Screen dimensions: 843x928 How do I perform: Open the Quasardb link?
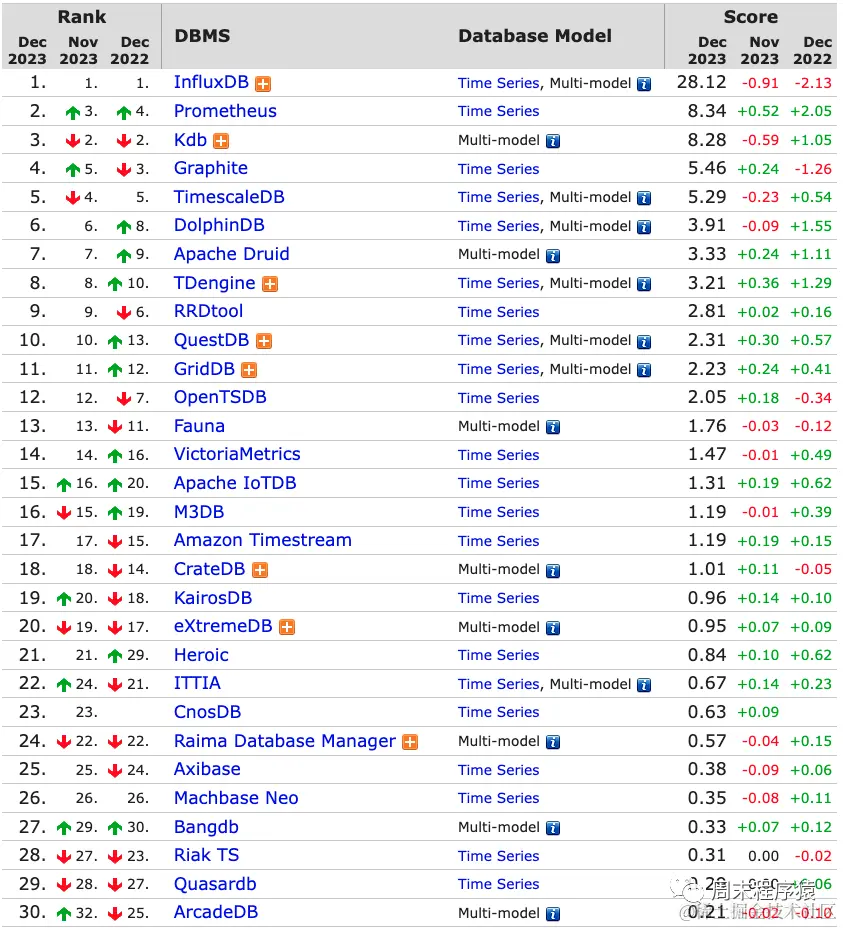pyautogui.click(x=215, y=884)
